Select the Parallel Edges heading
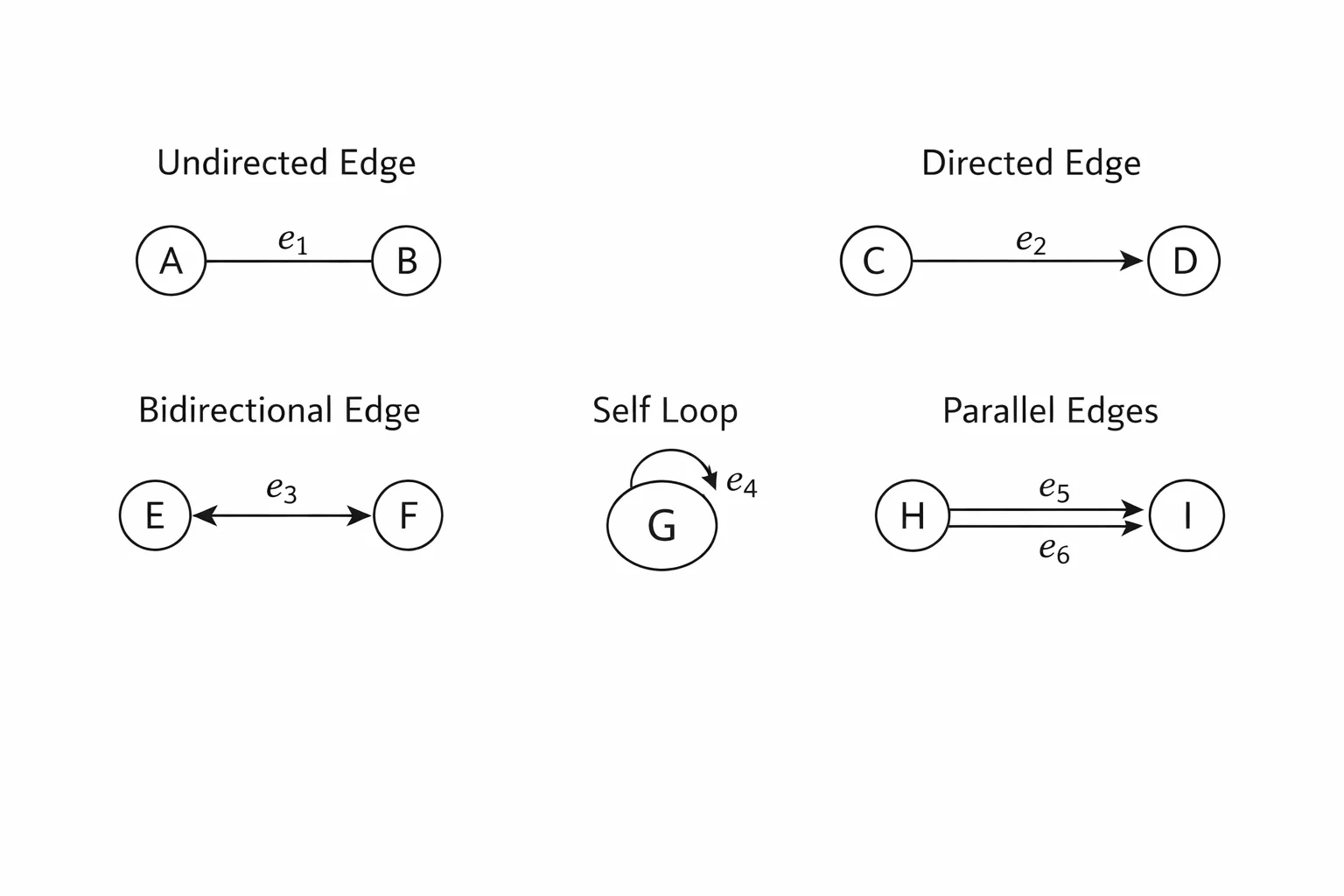Viewport: 1344px width, 896px height. [1050, 411]
